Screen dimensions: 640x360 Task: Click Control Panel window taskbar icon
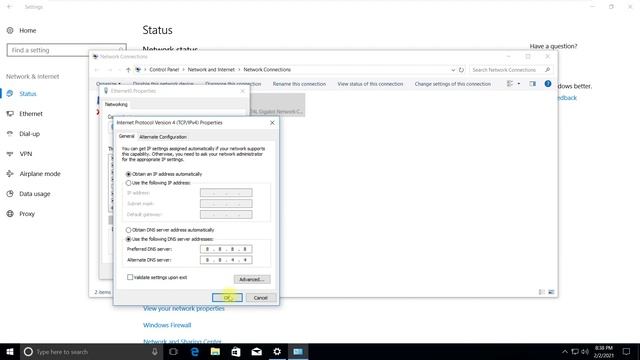point(298,352)
